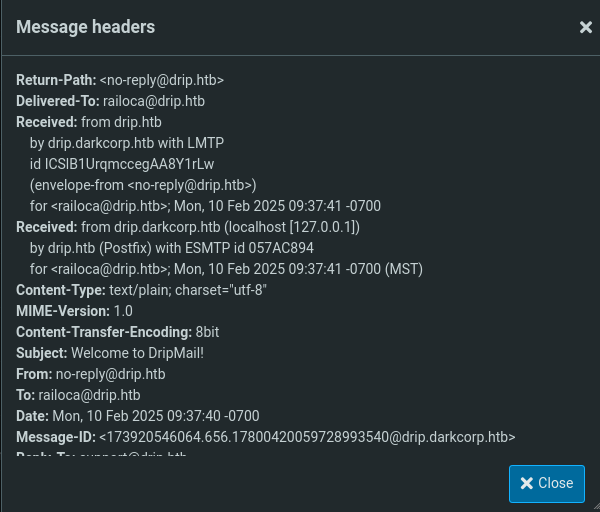The width and height of the screenshot is (600, 512).
Task: Click the Content-Type header label
Action: point(60,290)
